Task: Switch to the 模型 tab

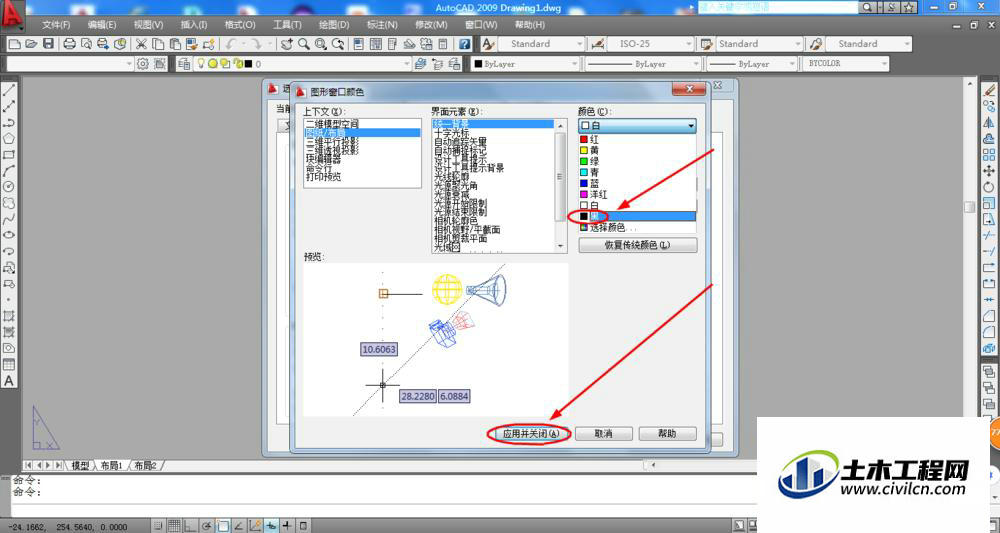Action: coord(80,466)
